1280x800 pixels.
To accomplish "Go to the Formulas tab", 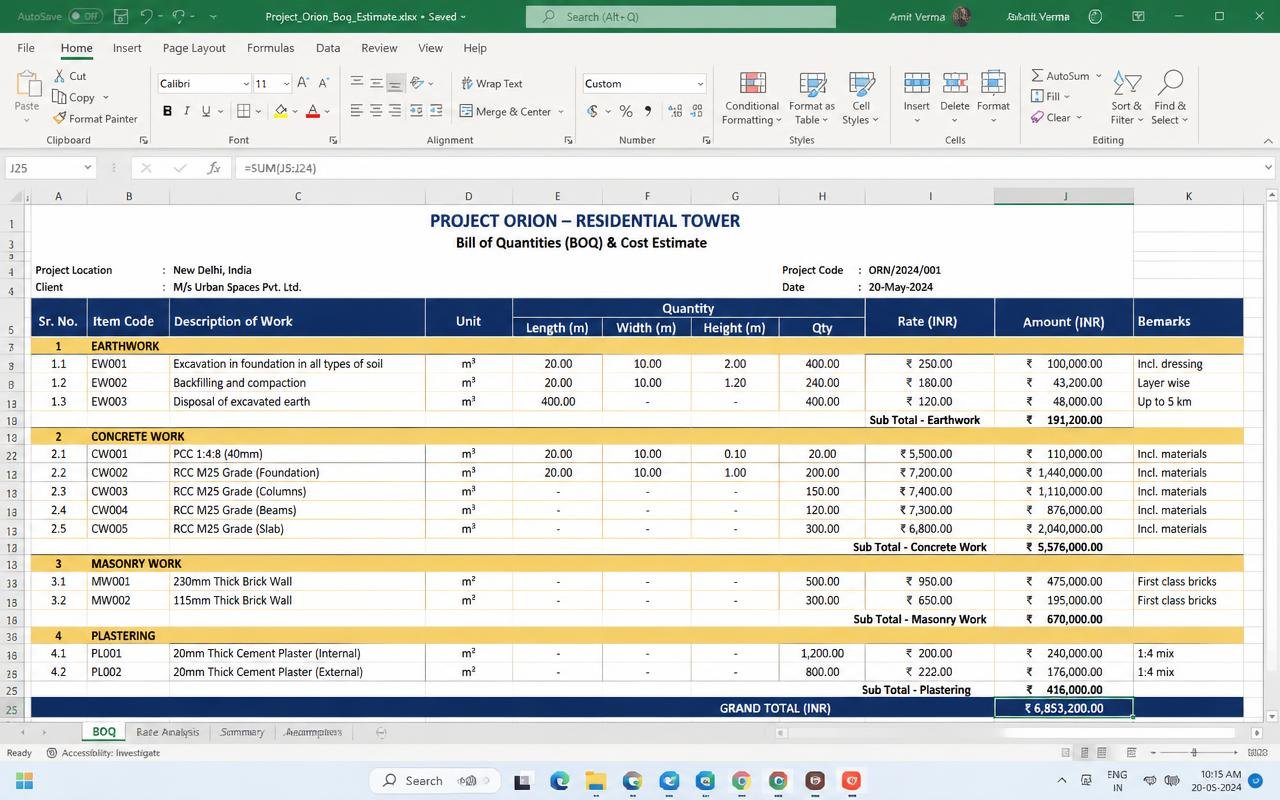I will pyautogui.click(x=270, y=48).
